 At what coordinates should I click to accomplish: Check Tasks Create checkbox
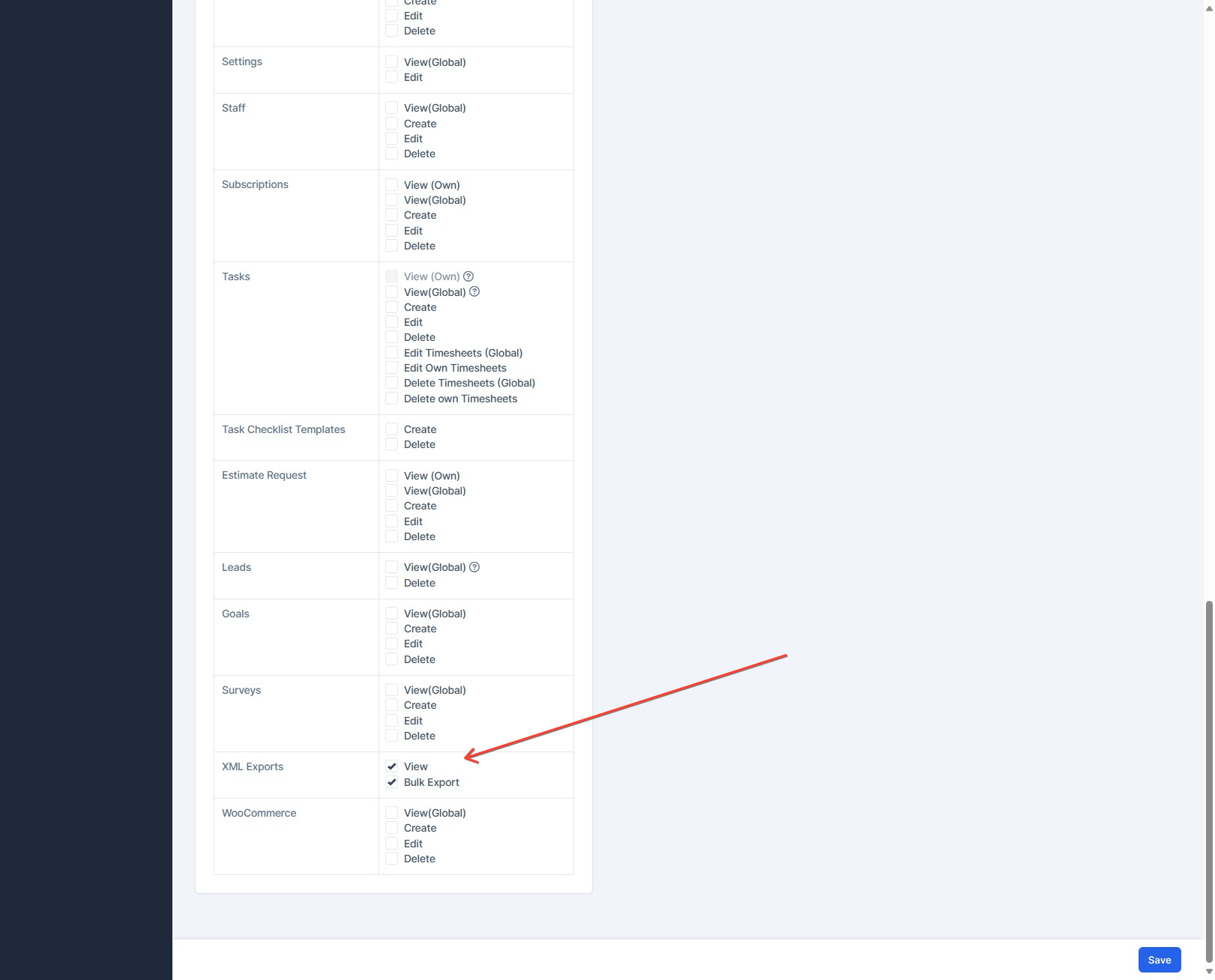click(391, 307)
